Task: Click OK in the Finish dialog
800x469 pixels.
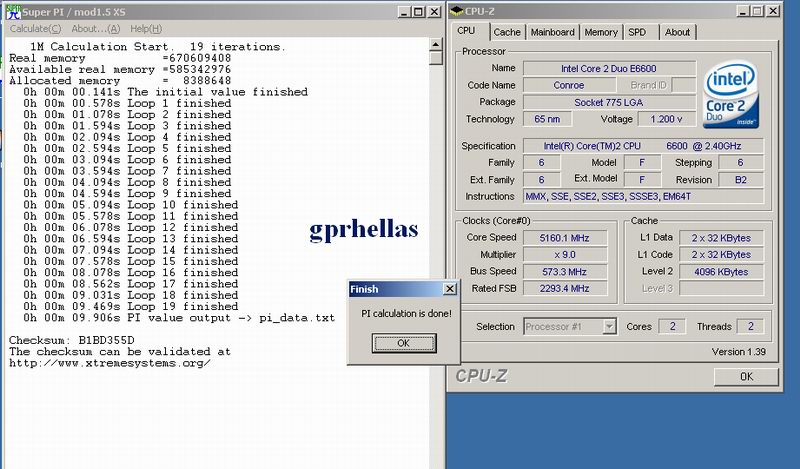Action: [x=404, y=343]
